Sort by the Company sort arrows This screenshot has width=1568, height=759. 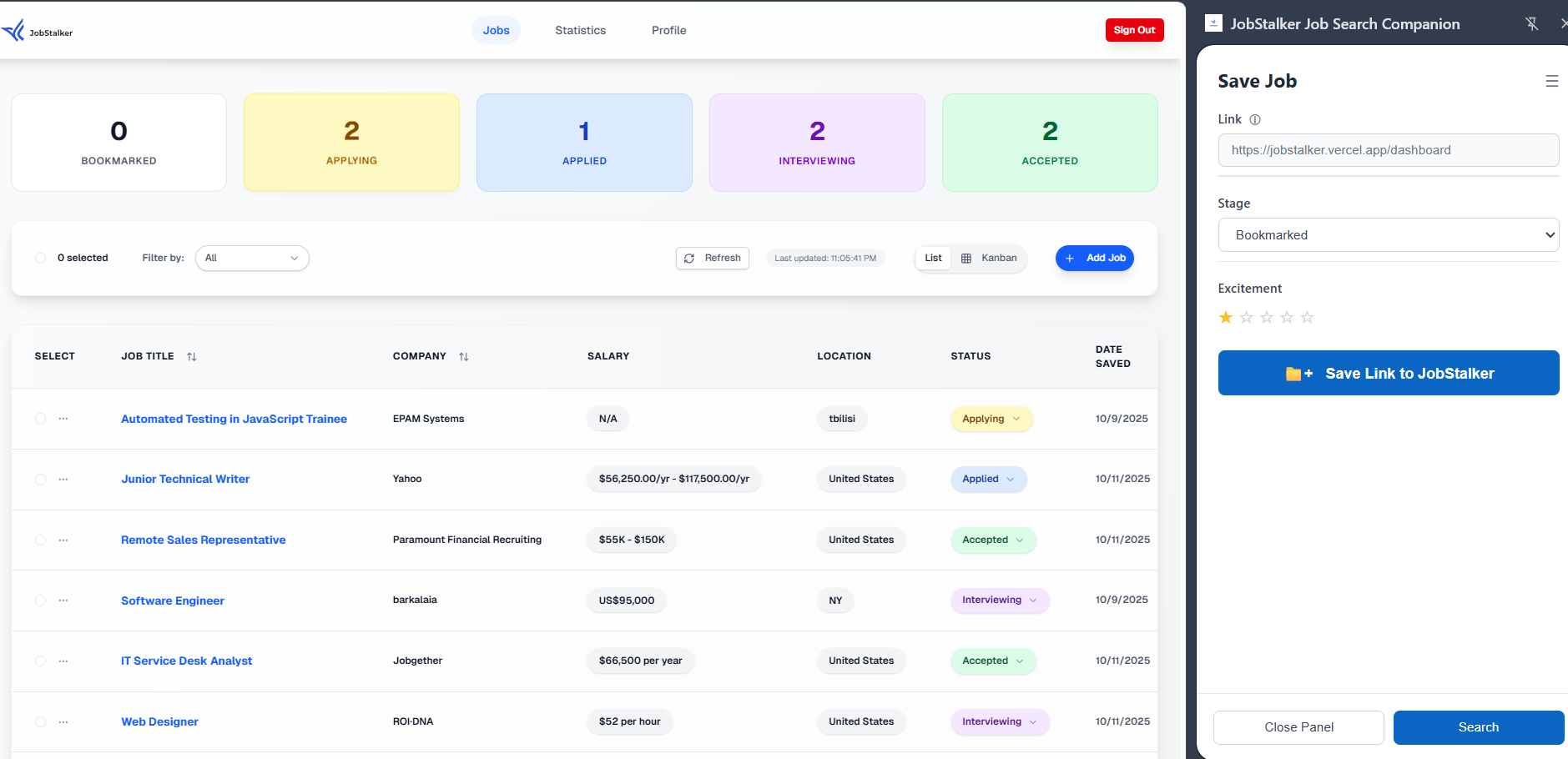coord(464,356)
